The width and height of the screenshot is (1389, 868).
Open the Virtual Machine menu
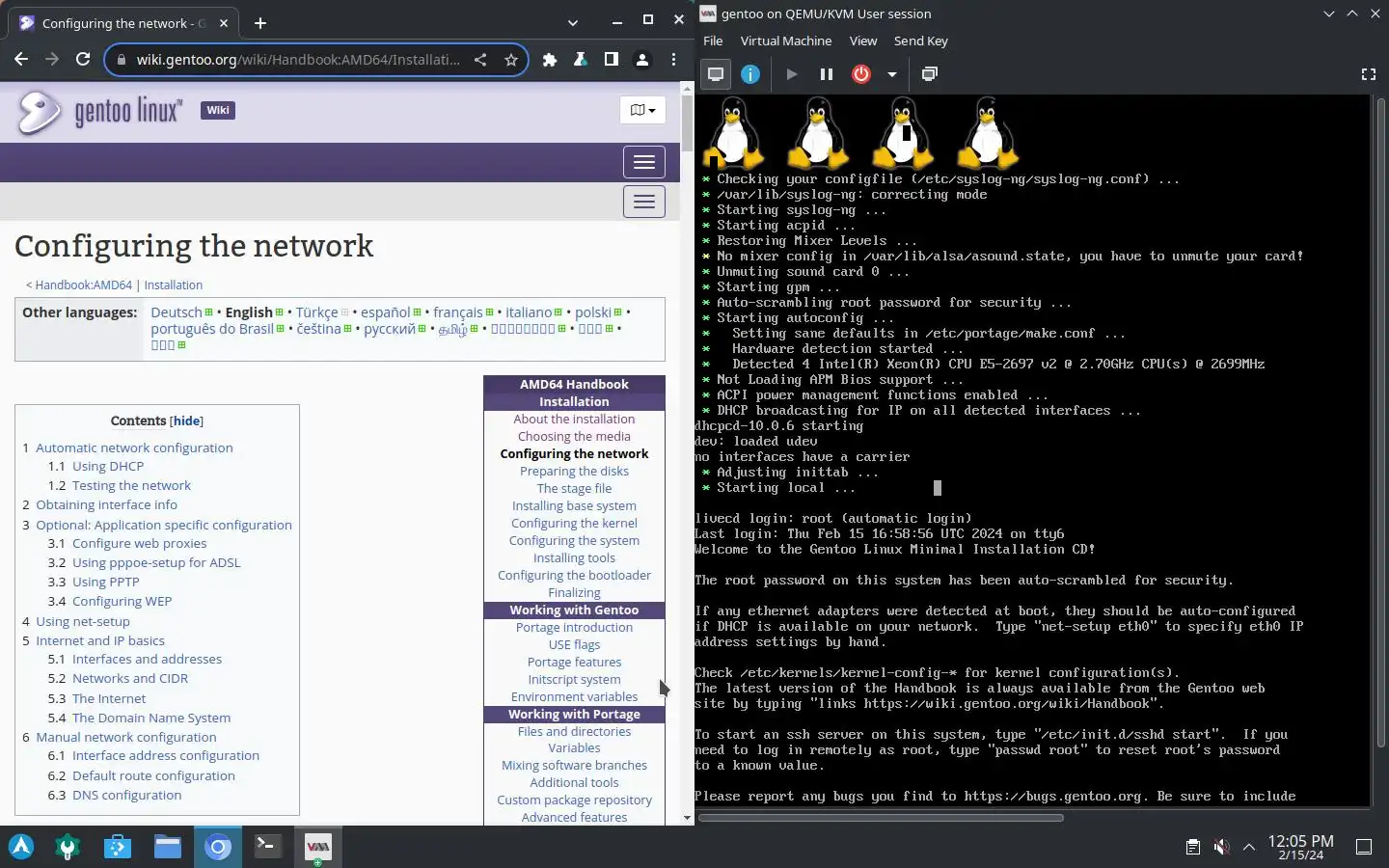[785, 41]
